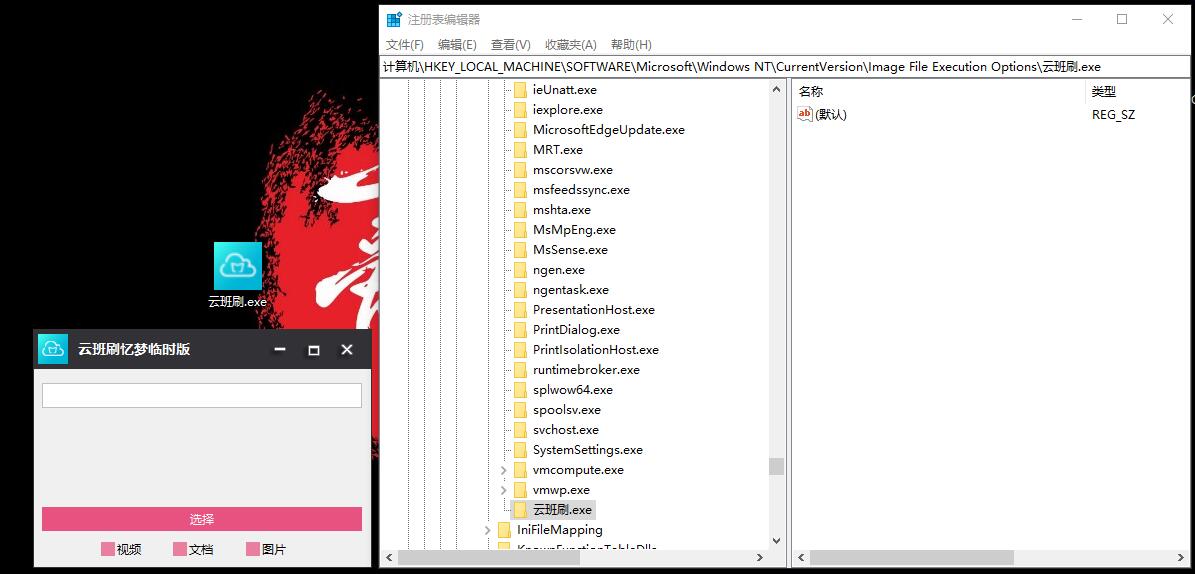Click the tree pane horizontal scroll right arrow
1195x574 pixels.
point(760,558)
